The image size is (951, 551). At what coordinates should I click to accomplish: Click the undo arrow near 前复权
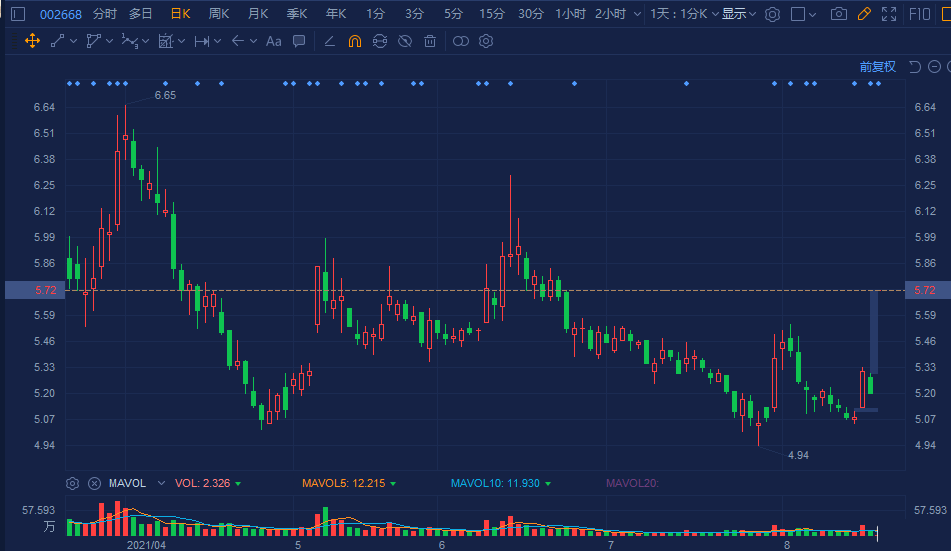[x=915, y=67]
